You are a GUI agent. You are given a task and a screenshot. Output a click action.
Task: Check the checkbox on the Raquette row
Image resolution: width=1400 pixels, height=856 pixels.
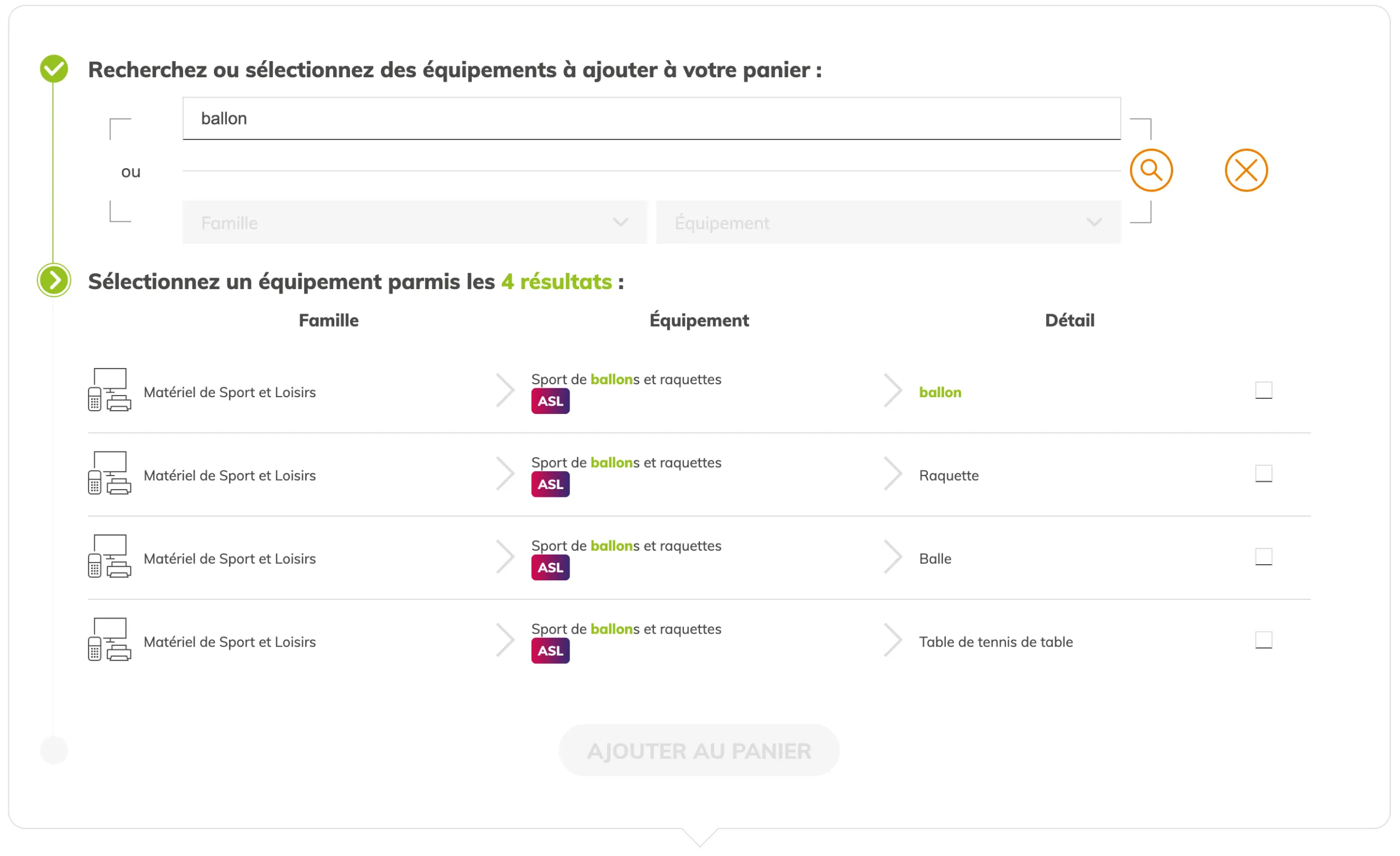click(1263, 473)
